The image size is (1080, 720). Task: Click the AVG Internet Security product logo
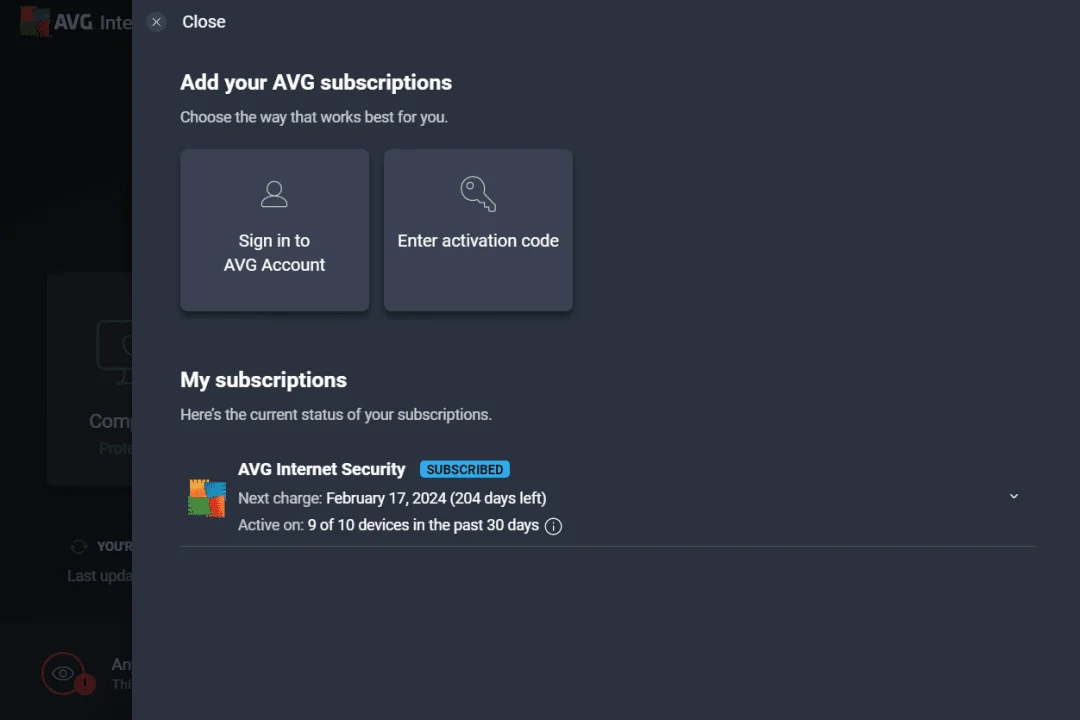pos(207,498)
